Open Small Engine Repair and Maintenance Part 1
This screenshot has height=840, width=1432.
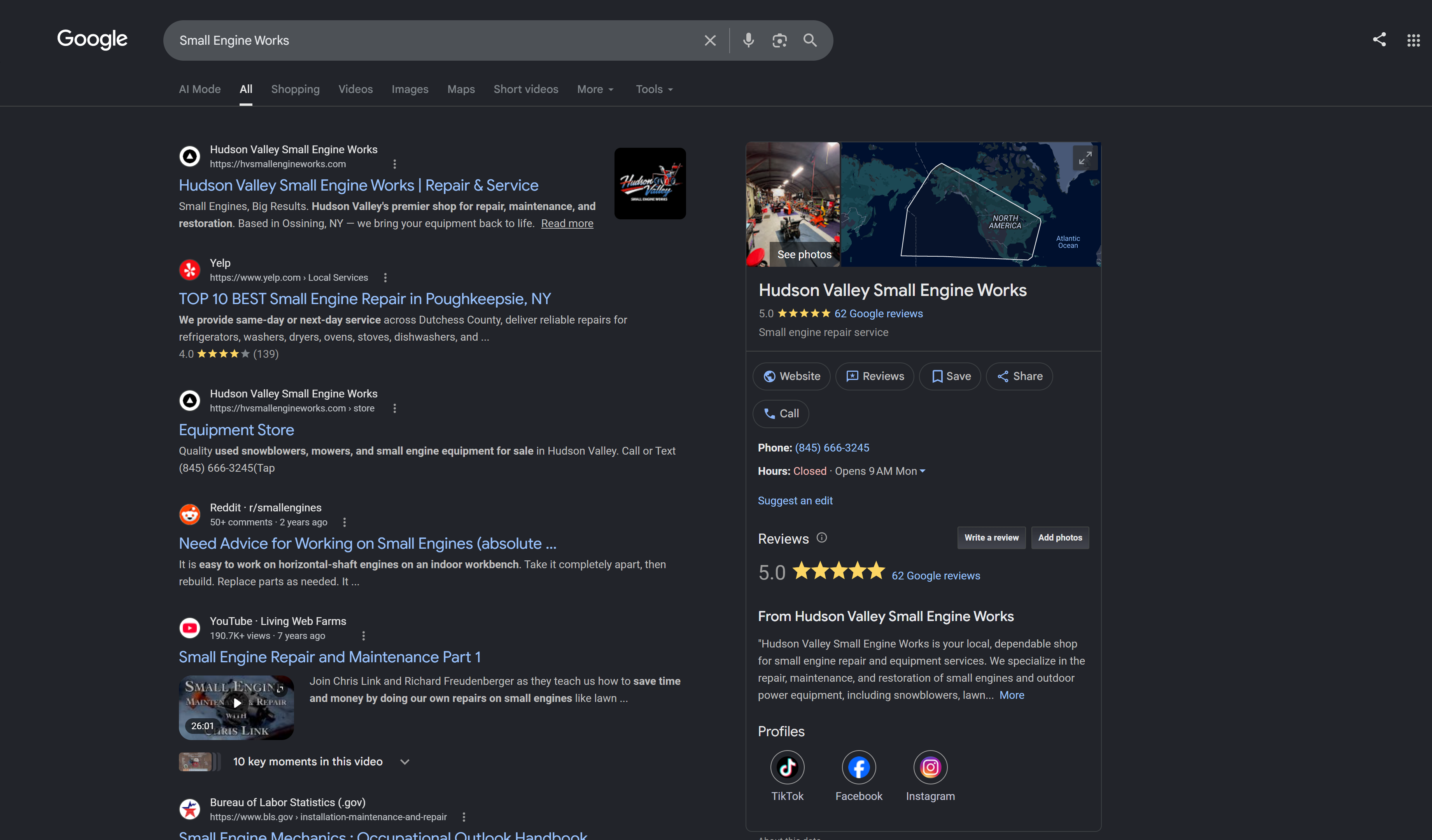[329, 657]
